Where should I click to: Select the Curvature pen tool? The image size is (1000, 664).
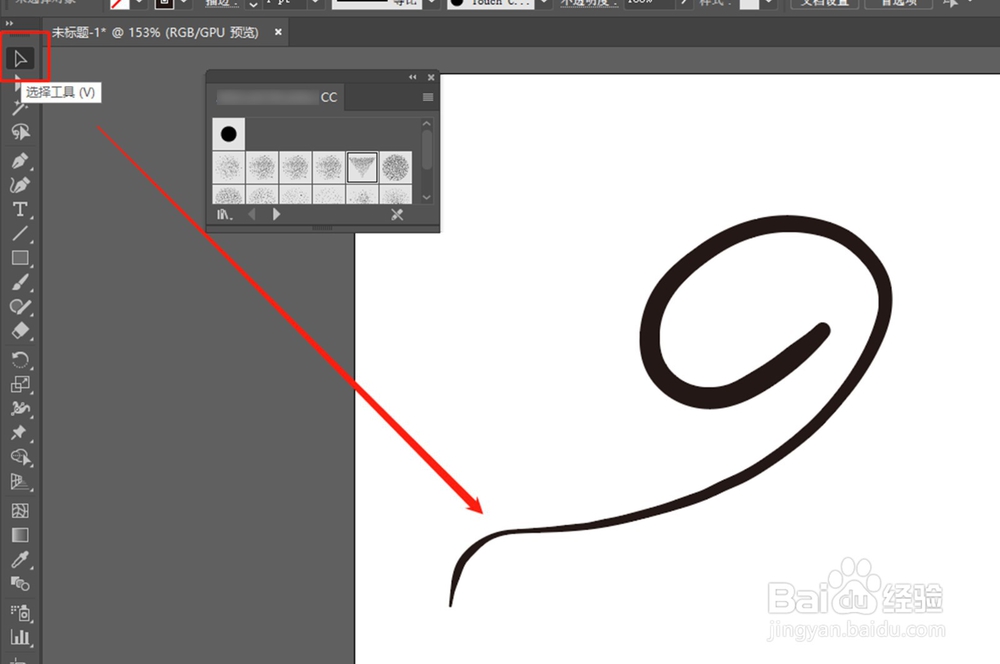(20, 184)
